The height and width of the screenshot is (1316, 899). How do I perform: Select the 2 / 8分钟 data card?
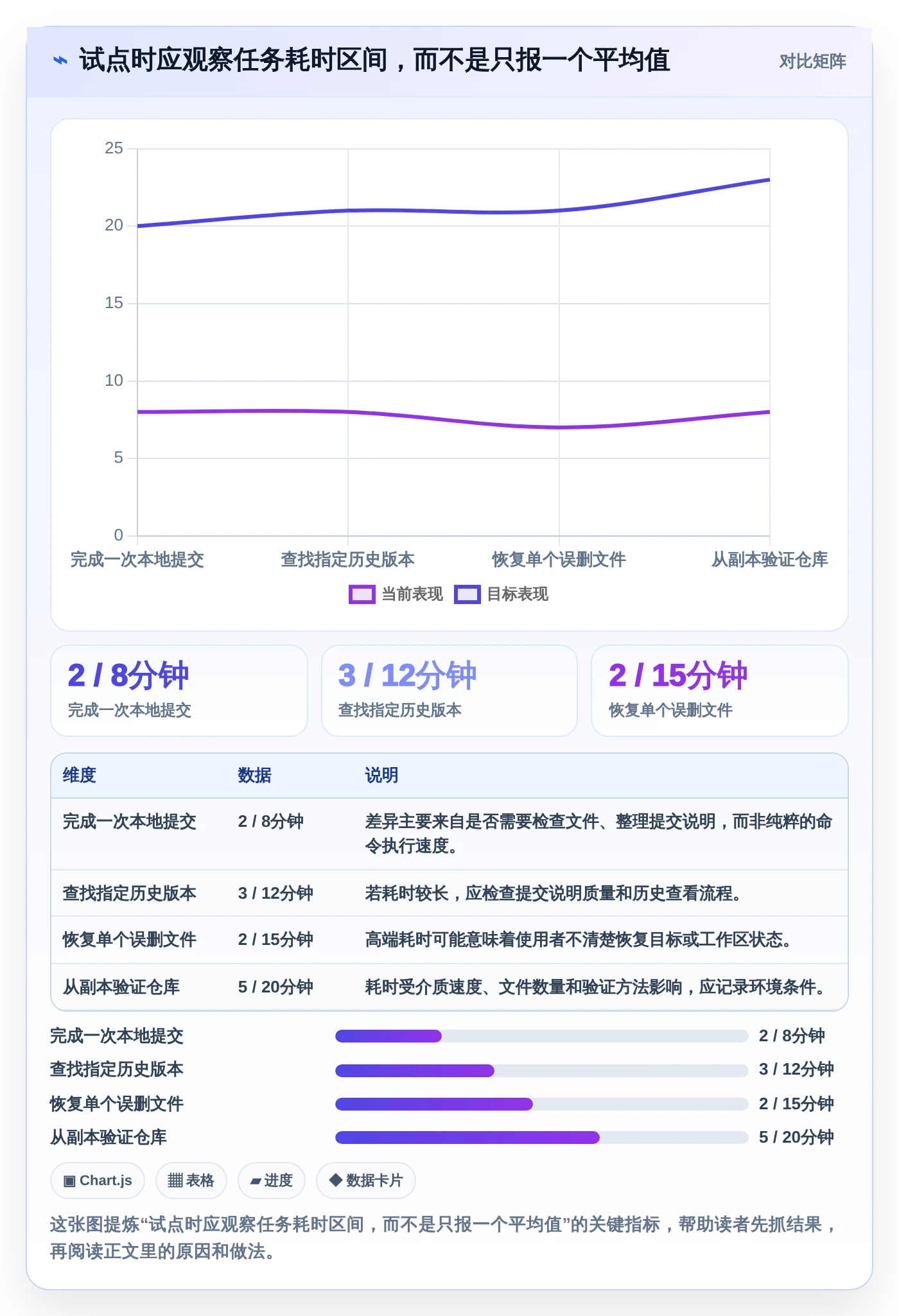pyautogui.click(x=179, y=691)
